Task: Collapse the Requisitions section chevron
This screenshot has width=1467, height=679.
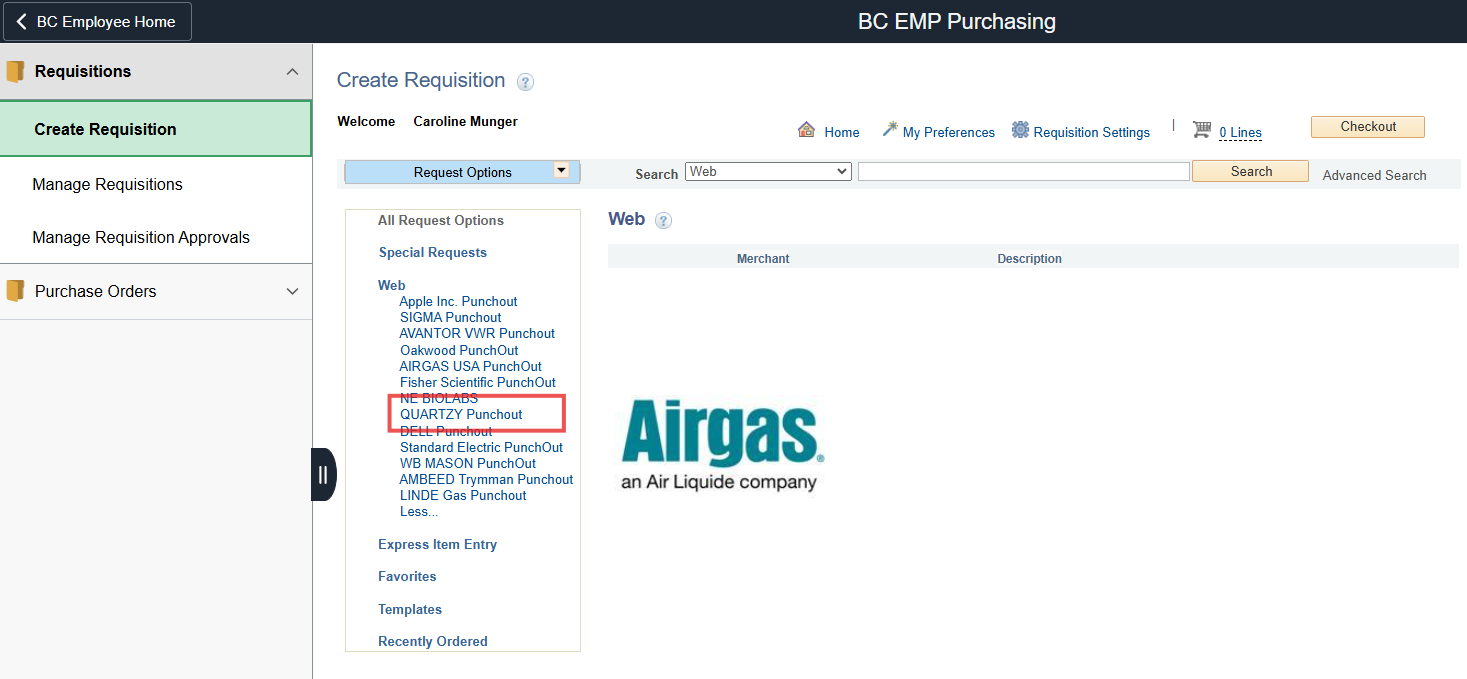Action: point(292,72)
